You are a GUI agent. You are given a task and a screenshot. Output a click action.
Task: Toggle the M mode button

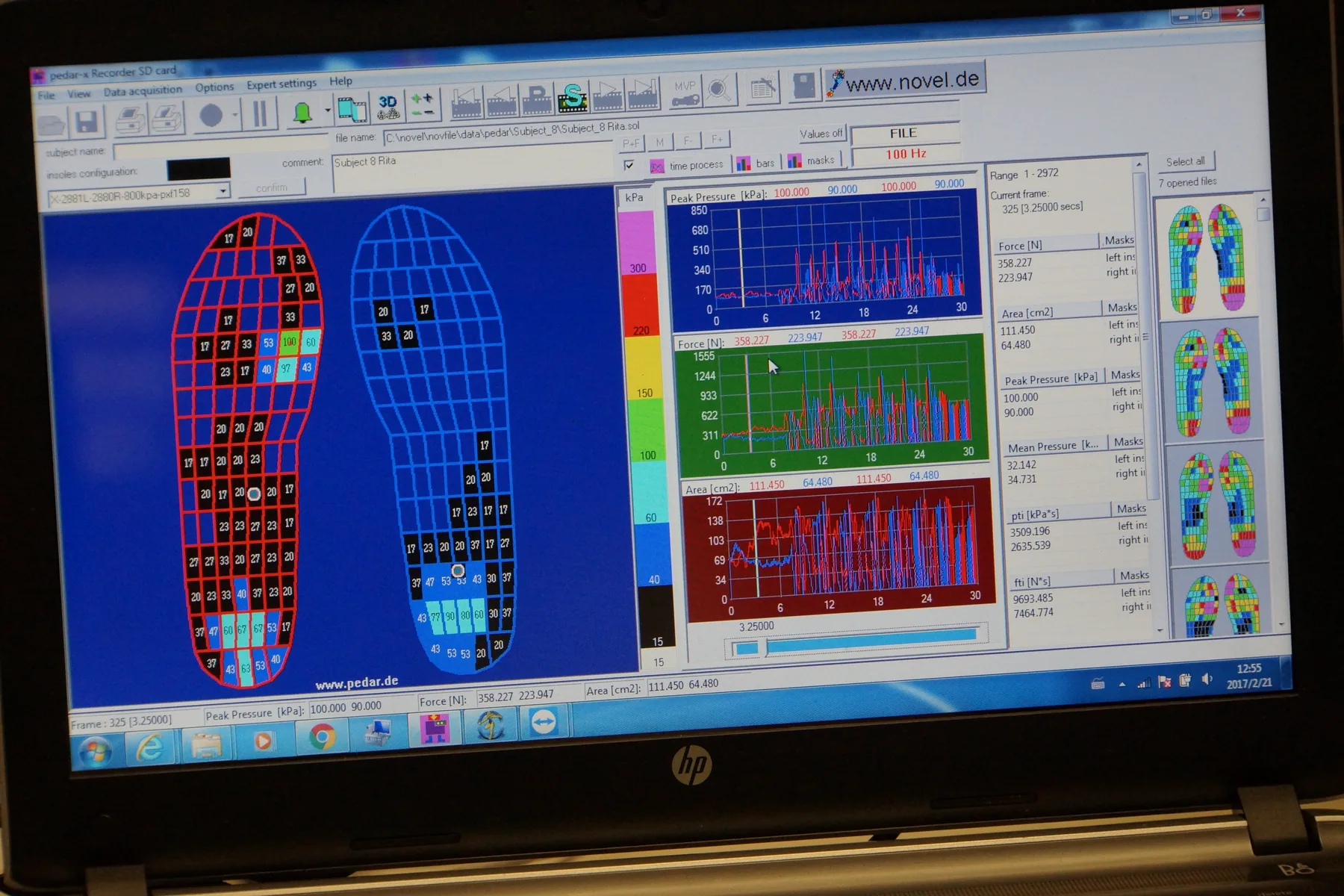(x=659, y=142)
